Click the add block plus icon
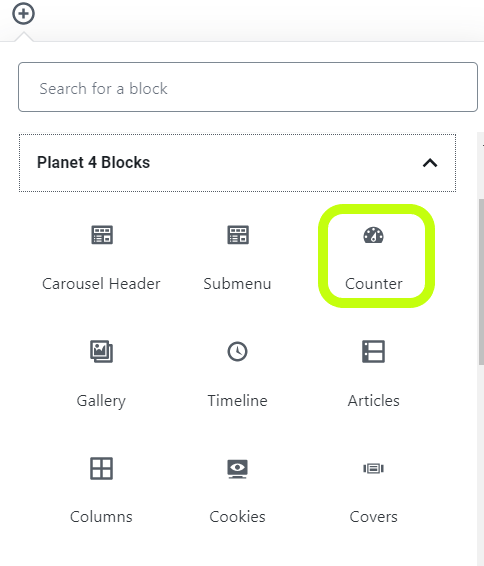The image size is (484, 566). pyautogui.click(x=23, y=14)
